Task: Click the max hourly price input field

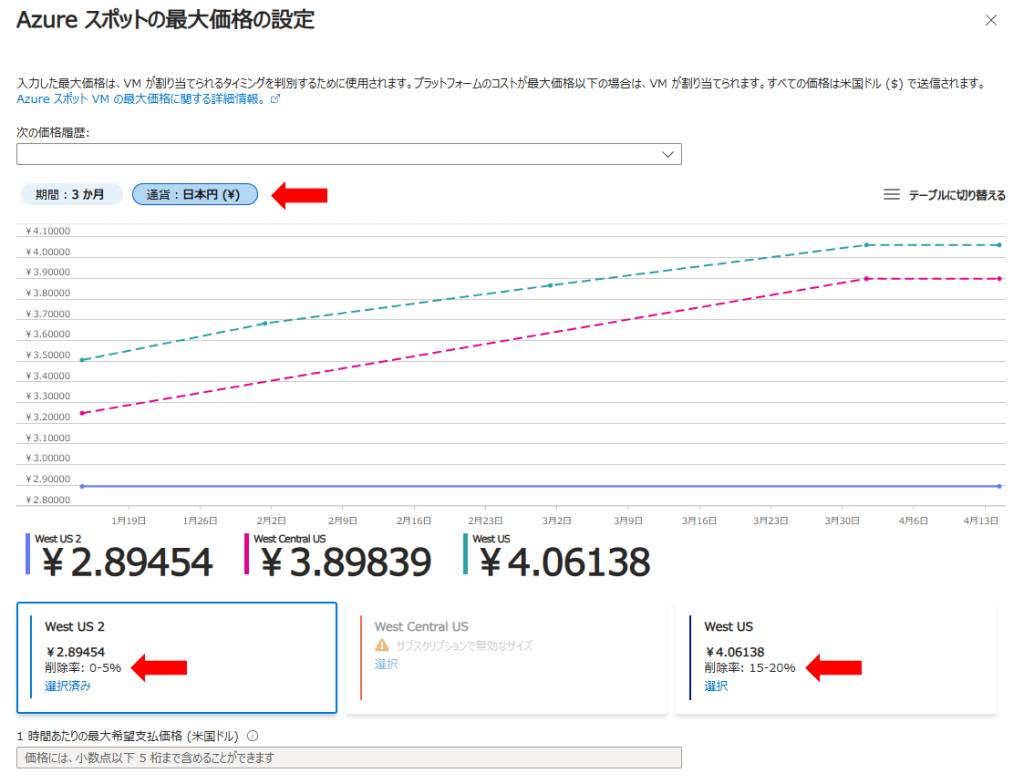Action: click(349, 758)
